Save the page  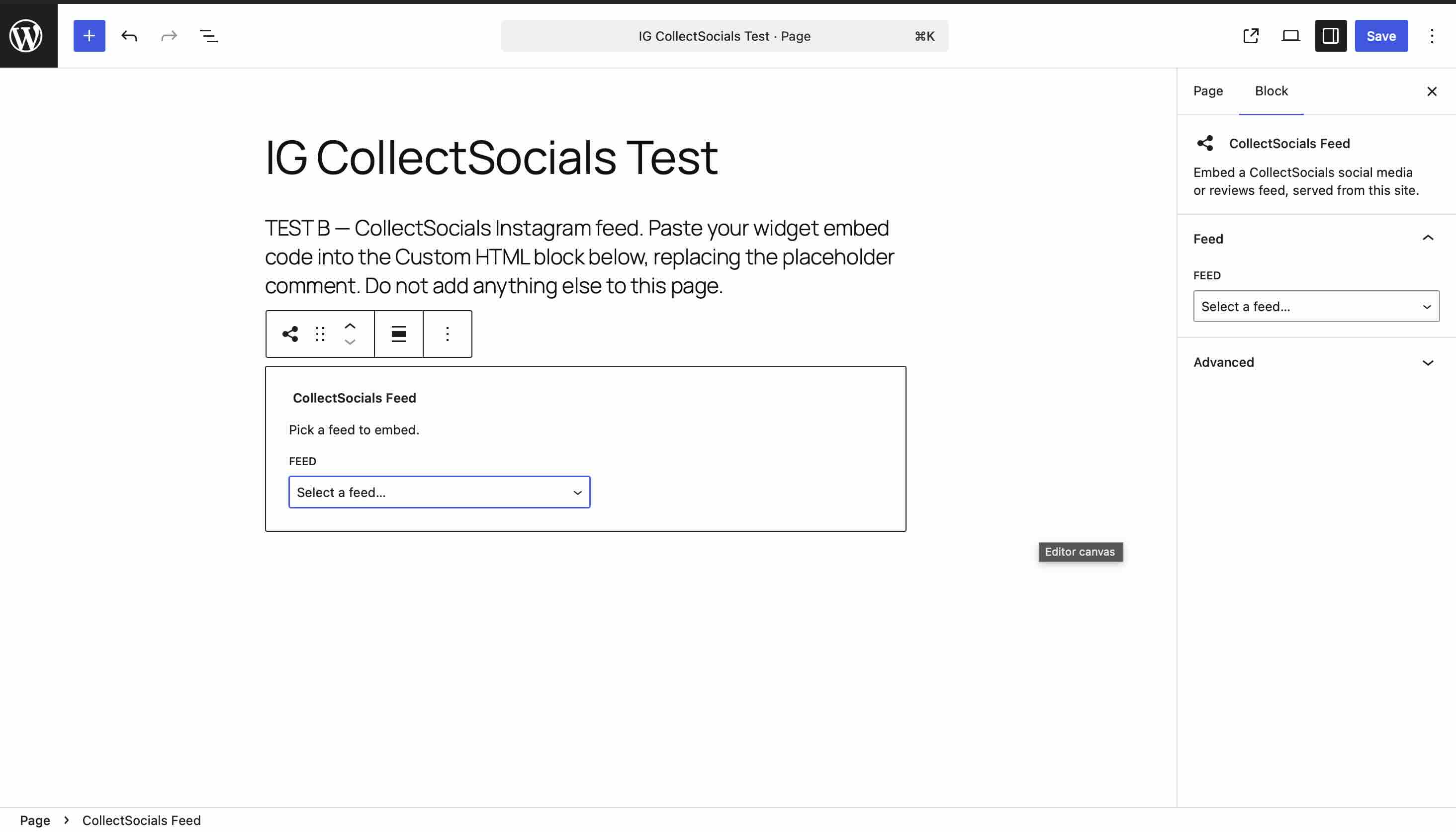(1381, 35)
